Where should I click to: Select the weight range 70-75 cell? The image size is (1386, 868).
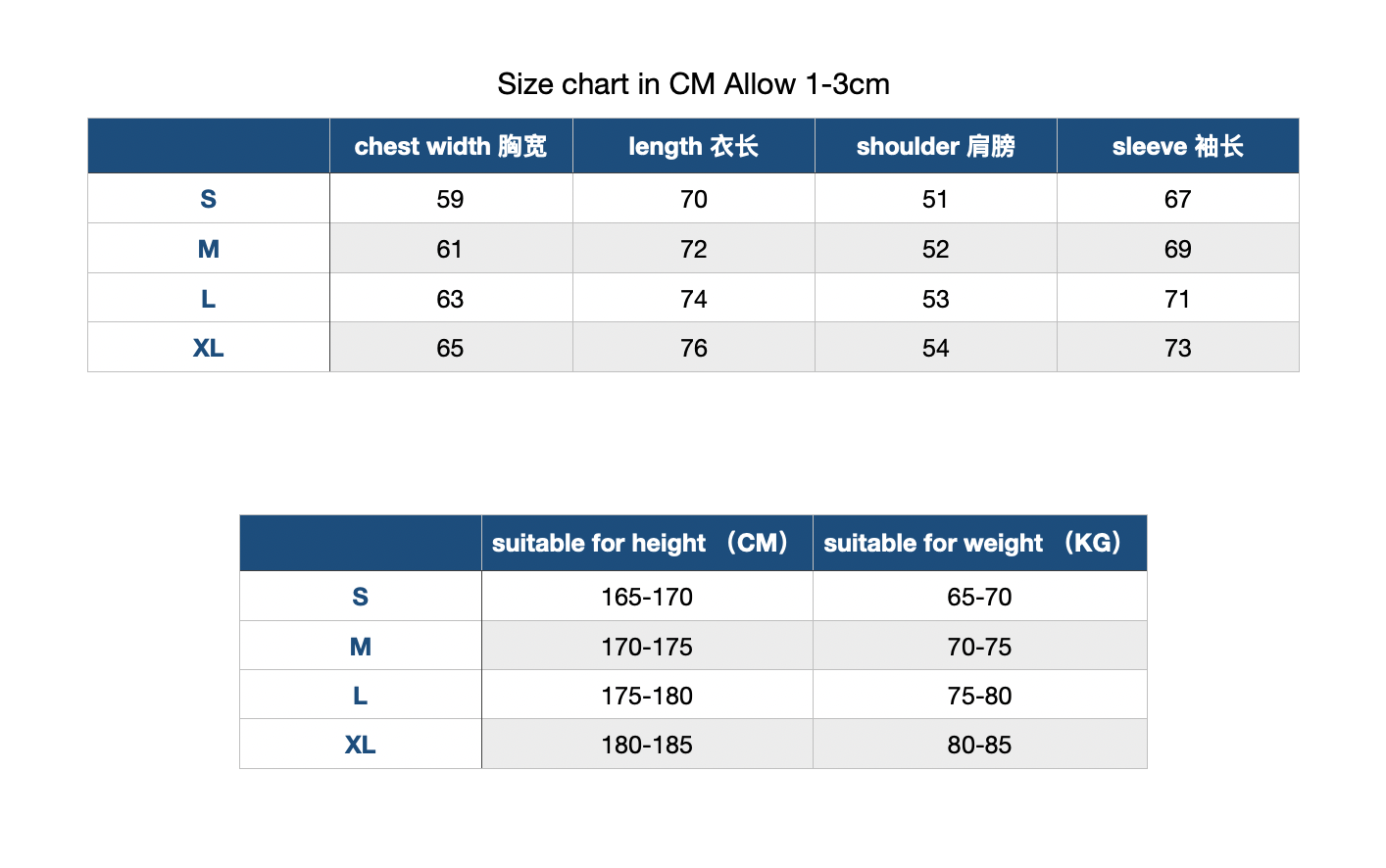click(979, 647)
